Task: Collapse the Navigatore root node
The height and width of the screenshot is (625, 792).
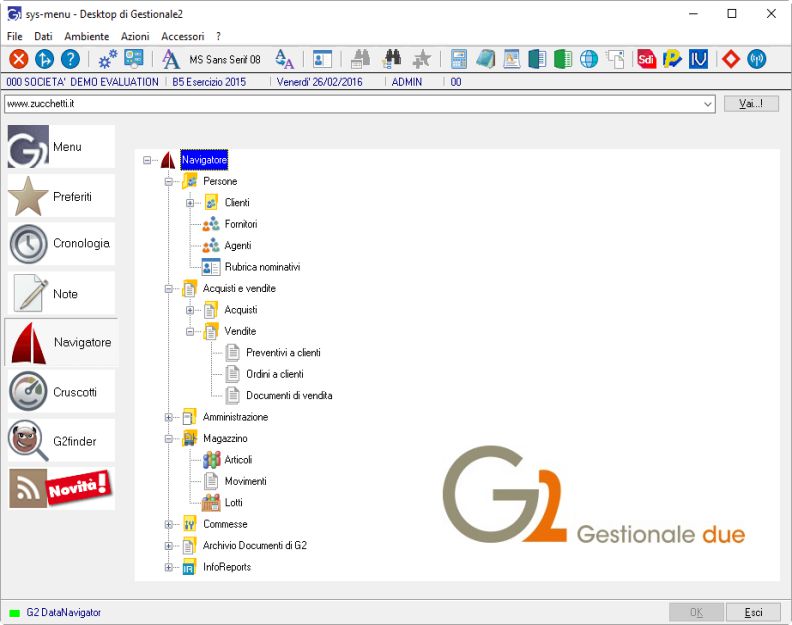Action: 147,160
